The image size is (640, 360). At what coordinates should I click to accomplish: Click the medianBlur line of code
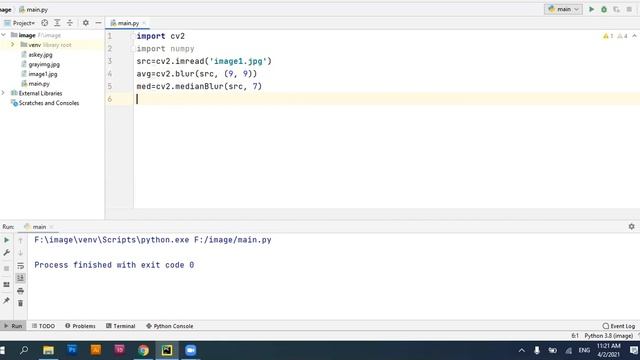[x=199, y=86]
